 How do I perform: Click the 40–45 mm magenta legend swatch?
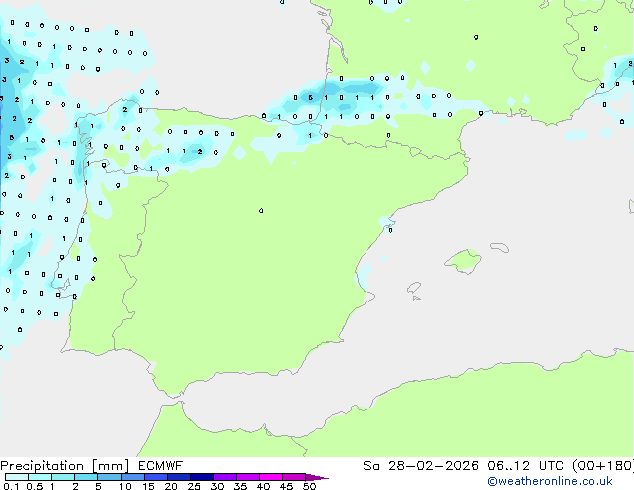tap(271, 477)
